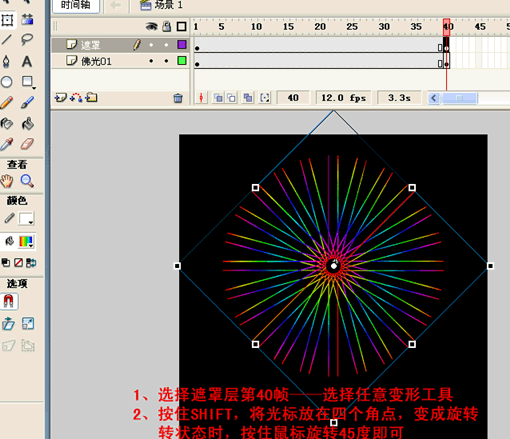
Task: Toggle visibility dot of 佛光01 layer
Action: tap(151, 61)
